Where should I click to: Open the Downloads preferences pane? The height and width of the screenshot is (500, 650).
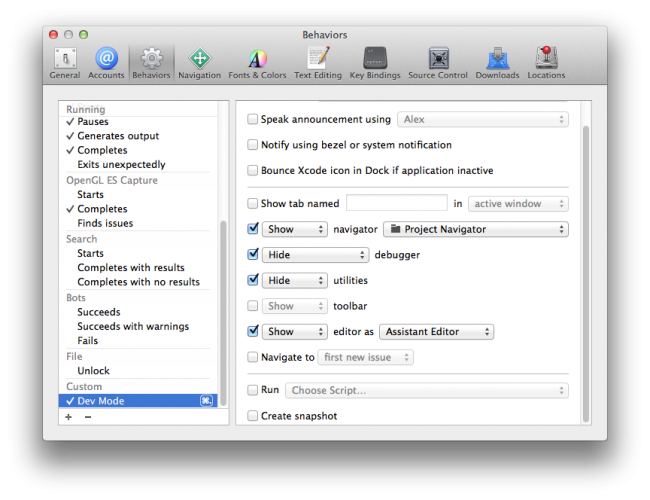point(497,63)
